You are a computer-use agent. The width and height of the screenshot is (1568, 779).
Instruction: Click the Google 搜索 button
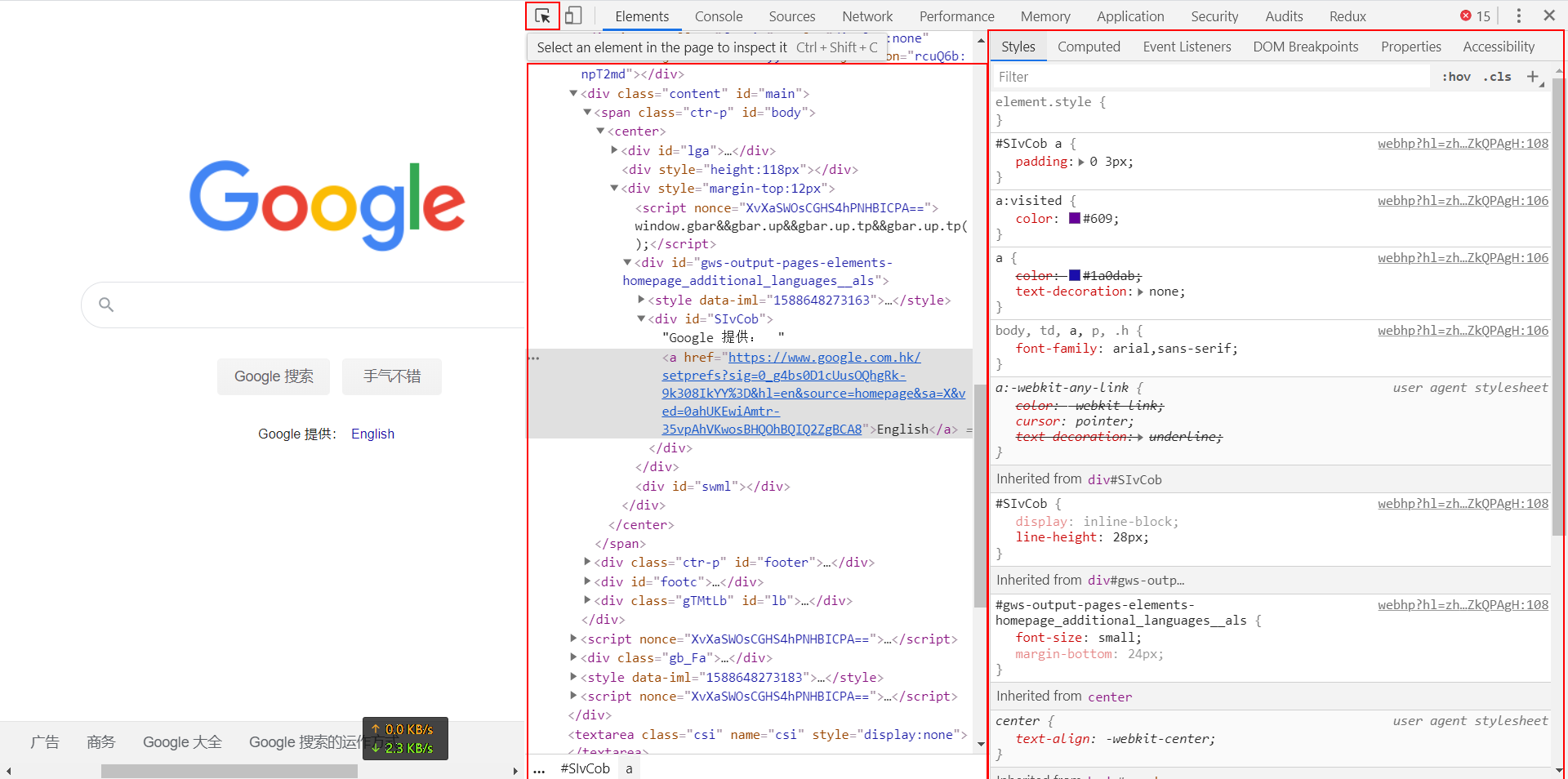tap(274, 376)
